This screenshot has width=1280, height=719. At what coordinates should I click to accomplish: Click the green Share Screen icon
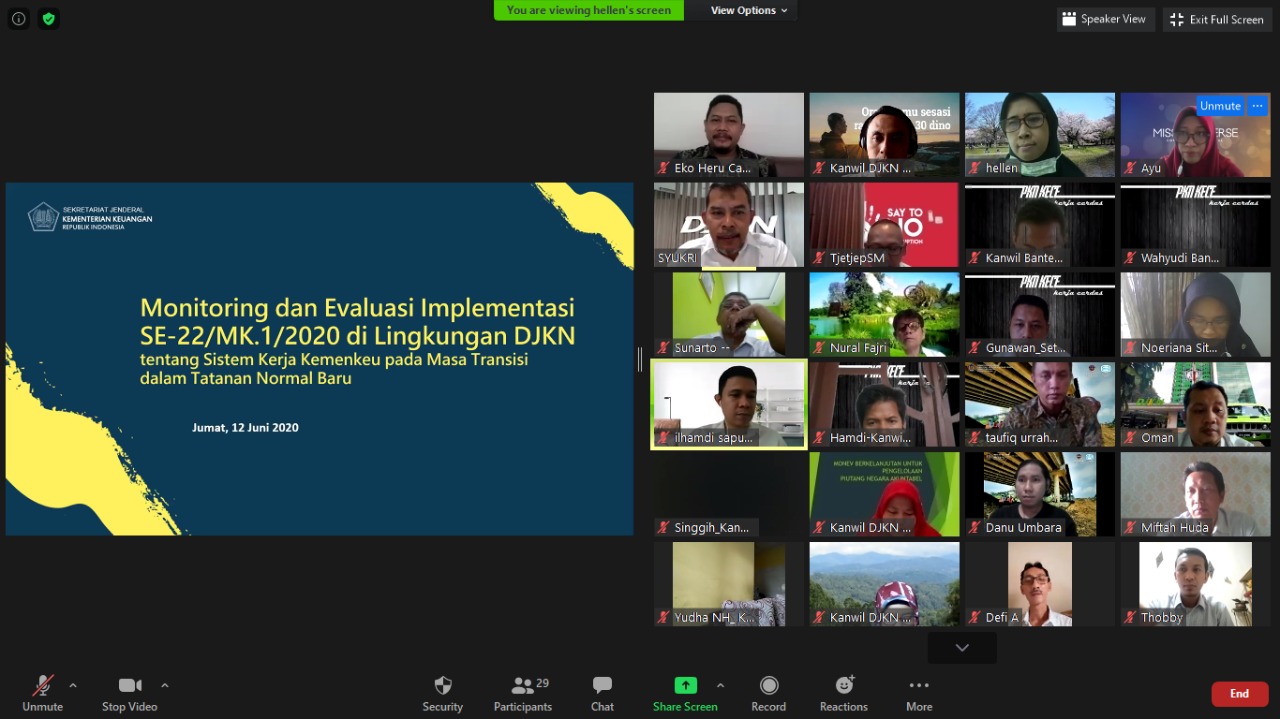pos(685,685)
